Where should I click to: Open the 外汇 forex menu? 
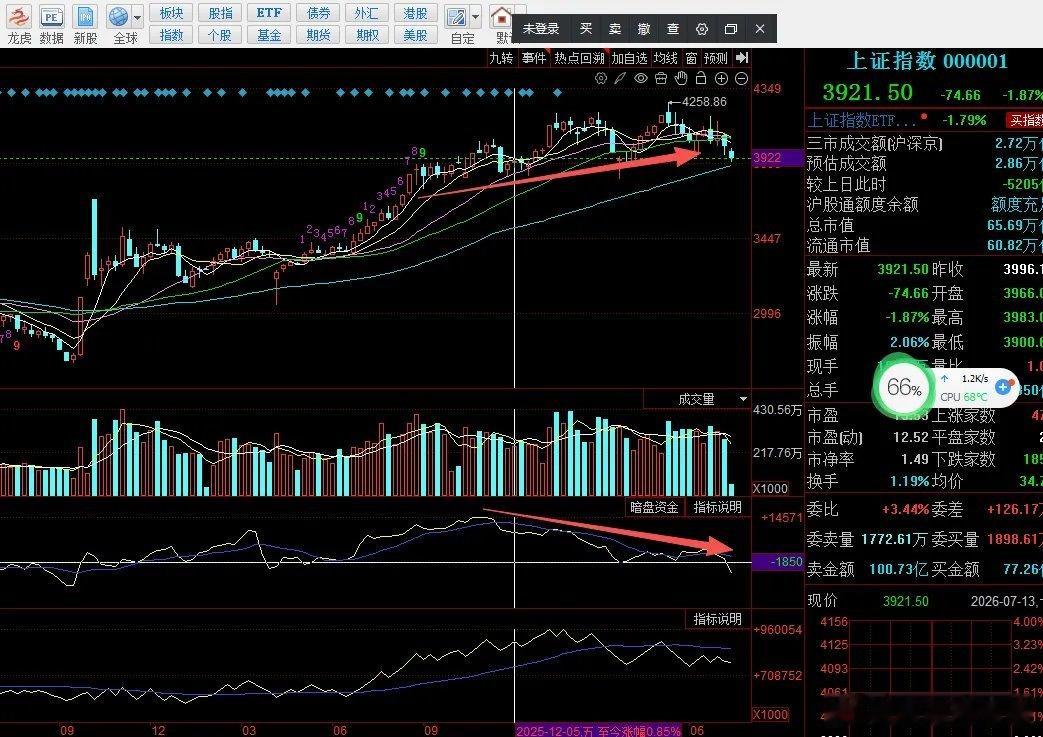(x=367, y=13)
